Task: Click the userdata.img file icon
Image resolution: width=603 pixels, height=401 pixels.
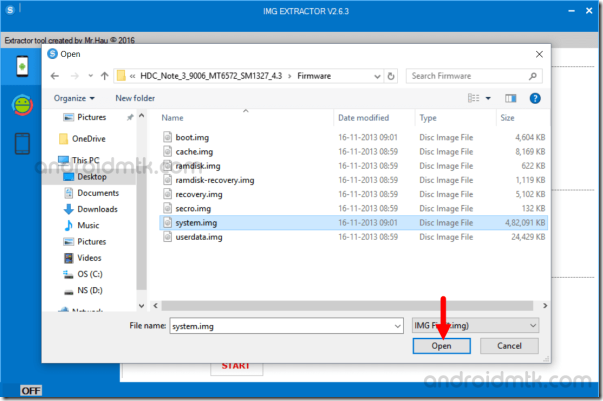Action: pos(167,237)
